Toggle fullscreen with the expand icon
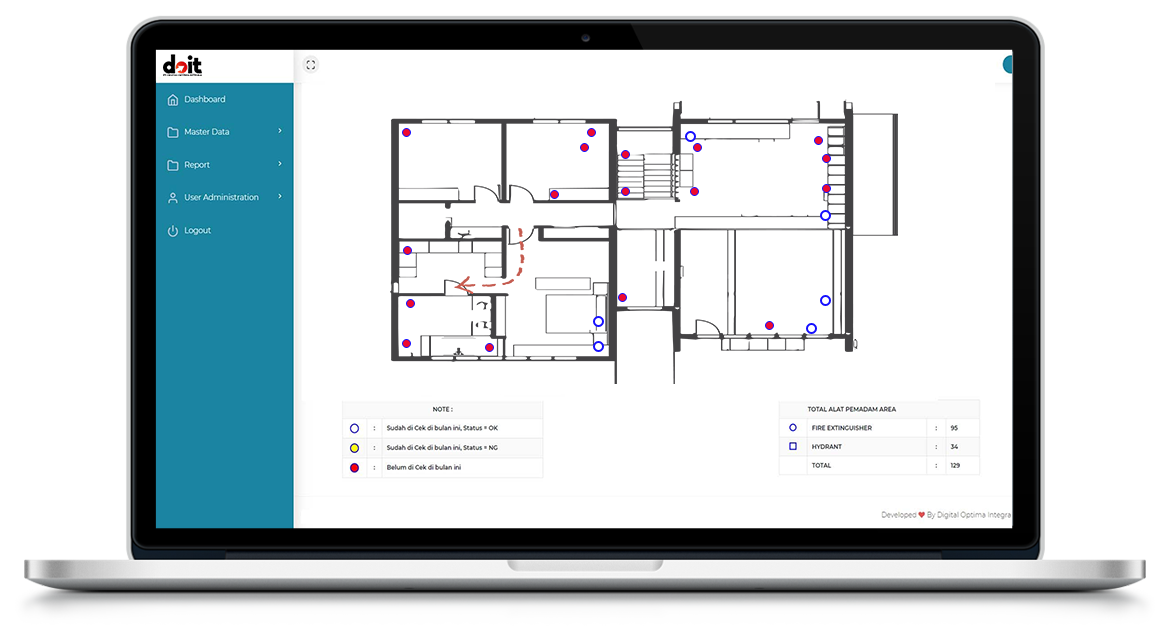1175x626 pixels. 311,65
